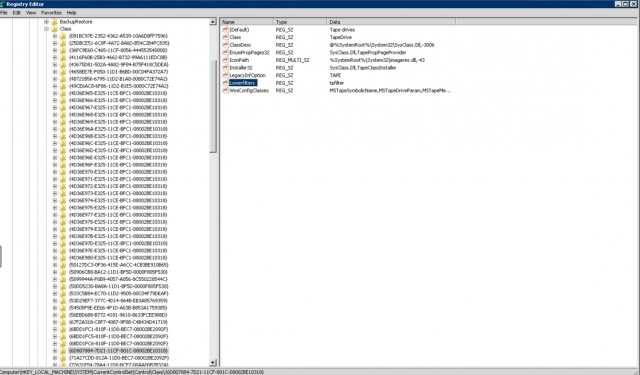
Task: Click the 'Tape drives' data cell
Action: click(x=342, y=30)
